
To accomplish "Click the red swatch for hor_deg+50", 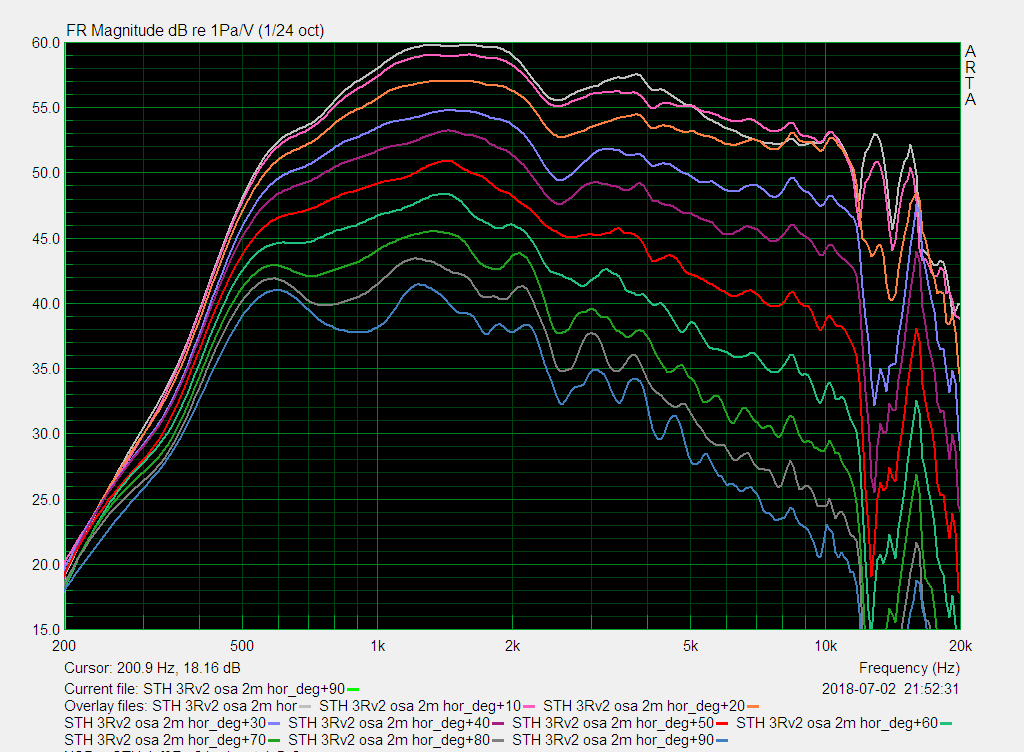I will click(x=722, y=723).
